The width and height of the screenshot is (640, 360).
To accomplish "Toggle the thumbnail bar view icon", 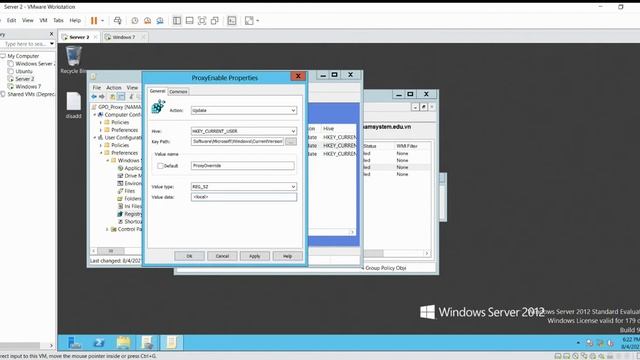I will click(189, 20).
